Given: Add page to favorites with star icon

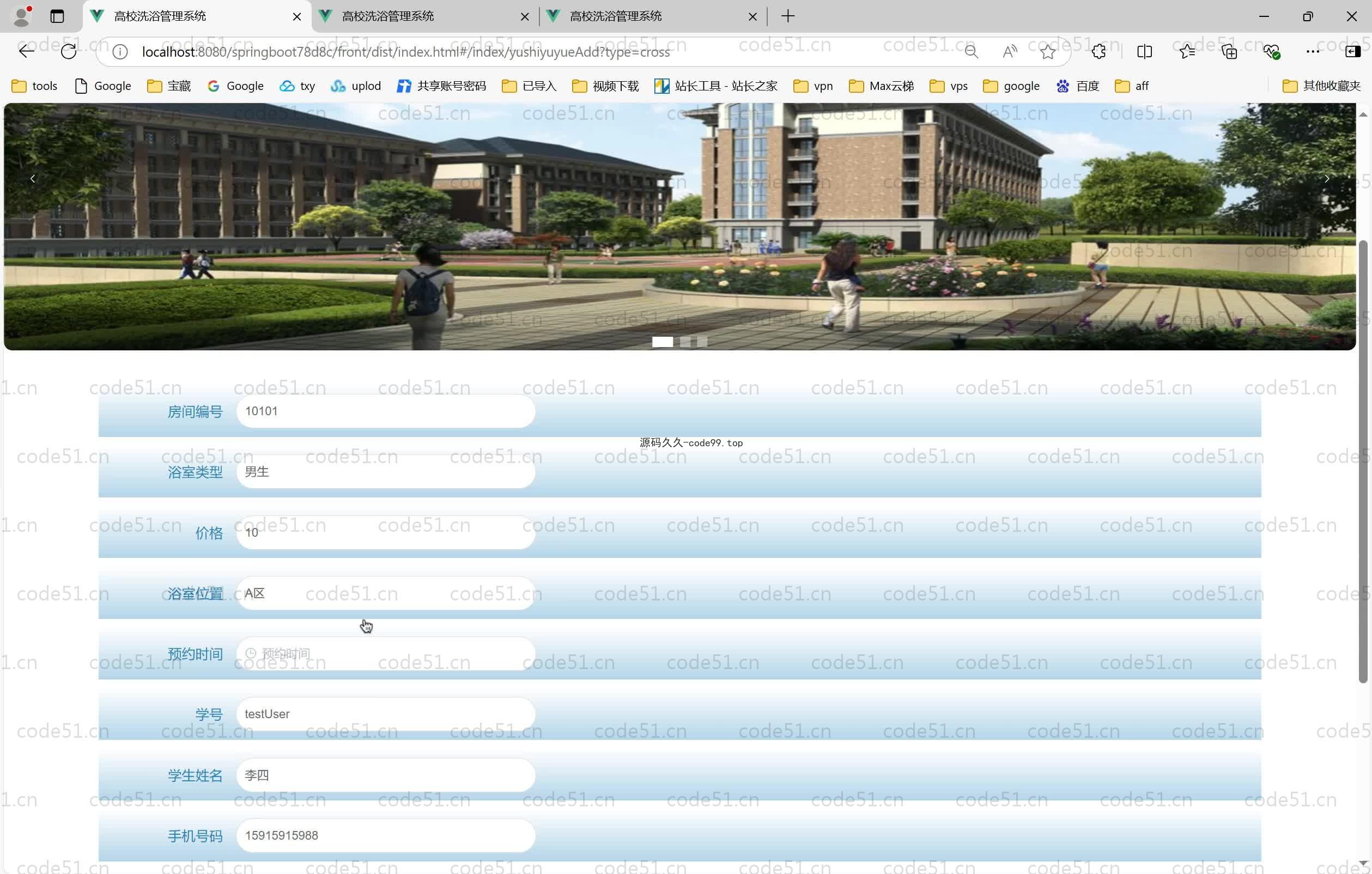Looking at the screenshot, I should coord(1047,52).
